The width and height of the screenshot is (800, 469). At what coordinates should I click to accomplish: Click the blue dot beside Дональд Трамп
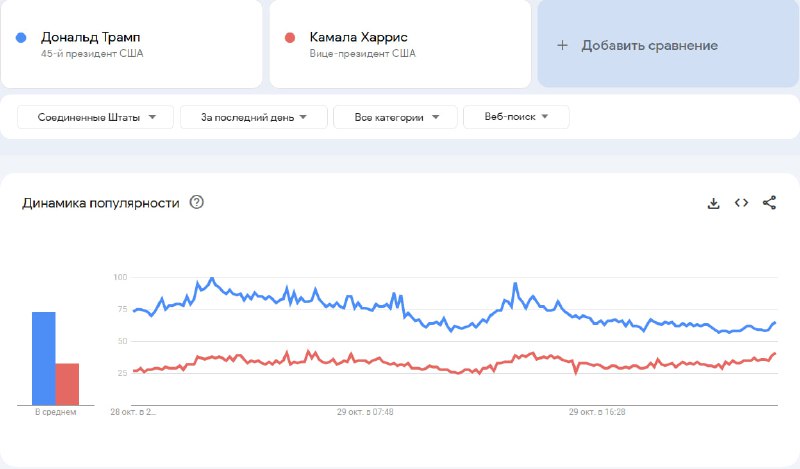[x=21, y=37]
